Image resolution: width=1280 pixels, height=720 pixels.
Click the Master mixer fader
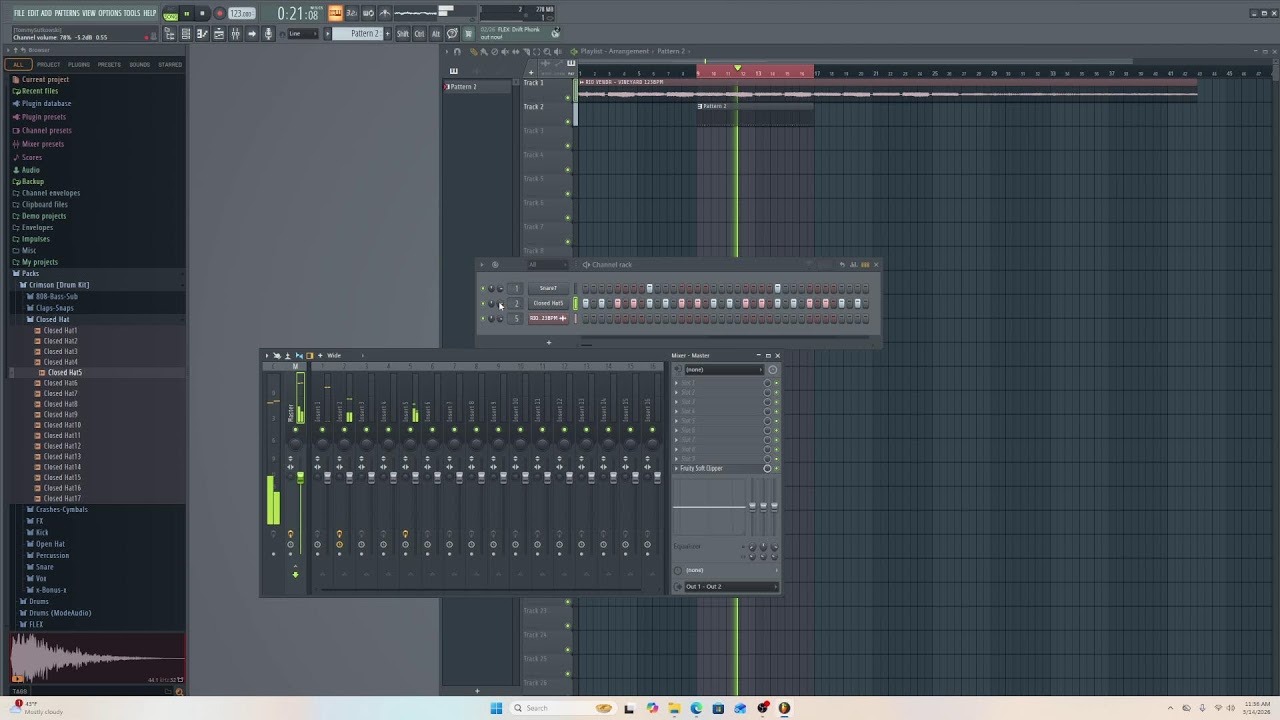tap(300, 479)
